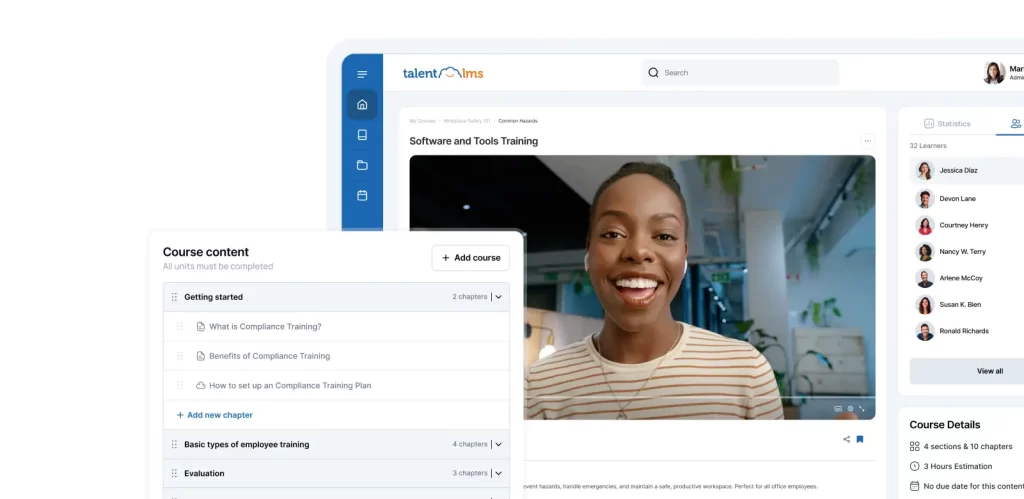Click drag handle for Evaluation section
1024x499 pixels.
click(x=174, y=474)
